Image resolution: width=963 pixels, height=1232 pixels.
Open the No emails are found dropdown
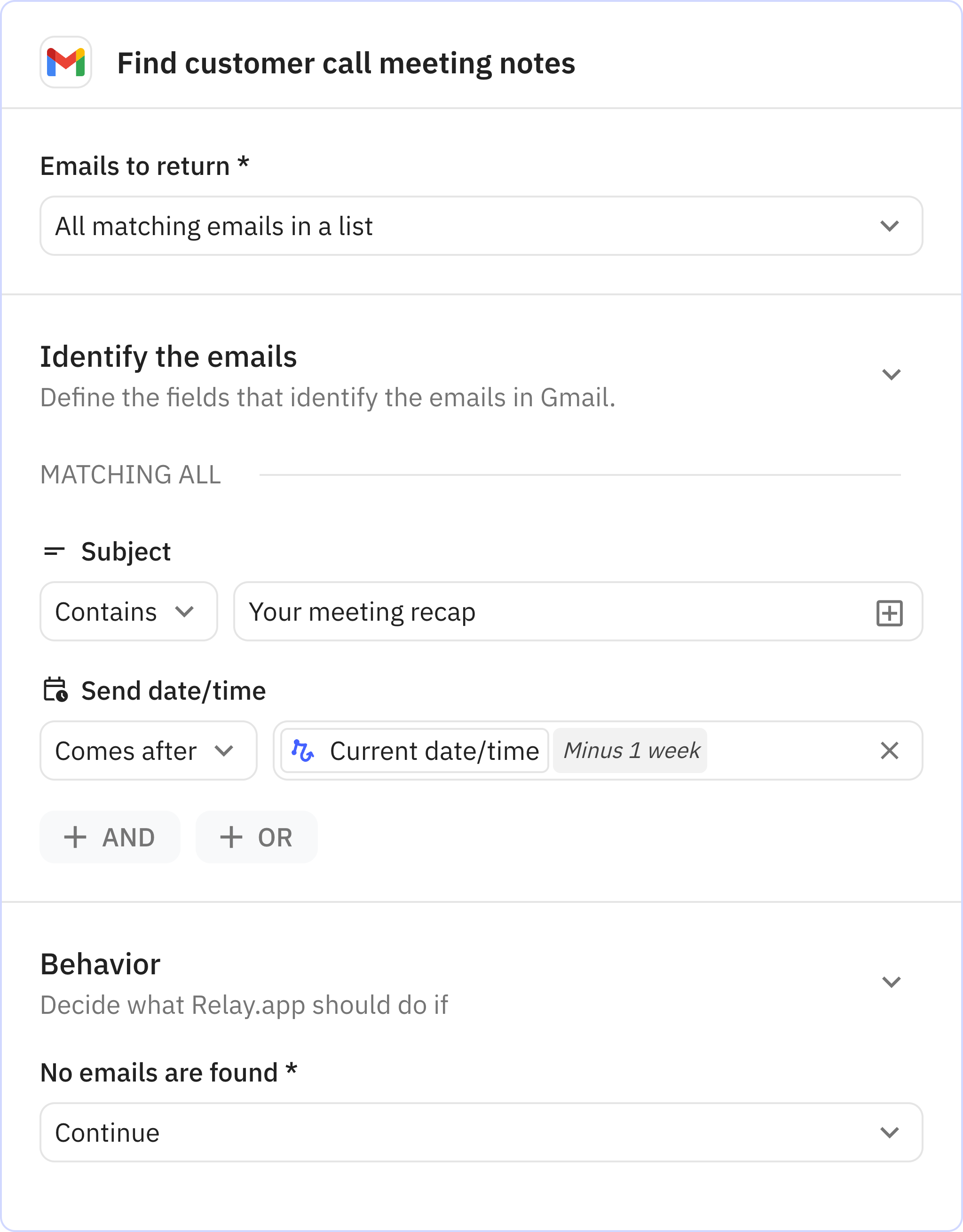click(x=481, y=1133)
